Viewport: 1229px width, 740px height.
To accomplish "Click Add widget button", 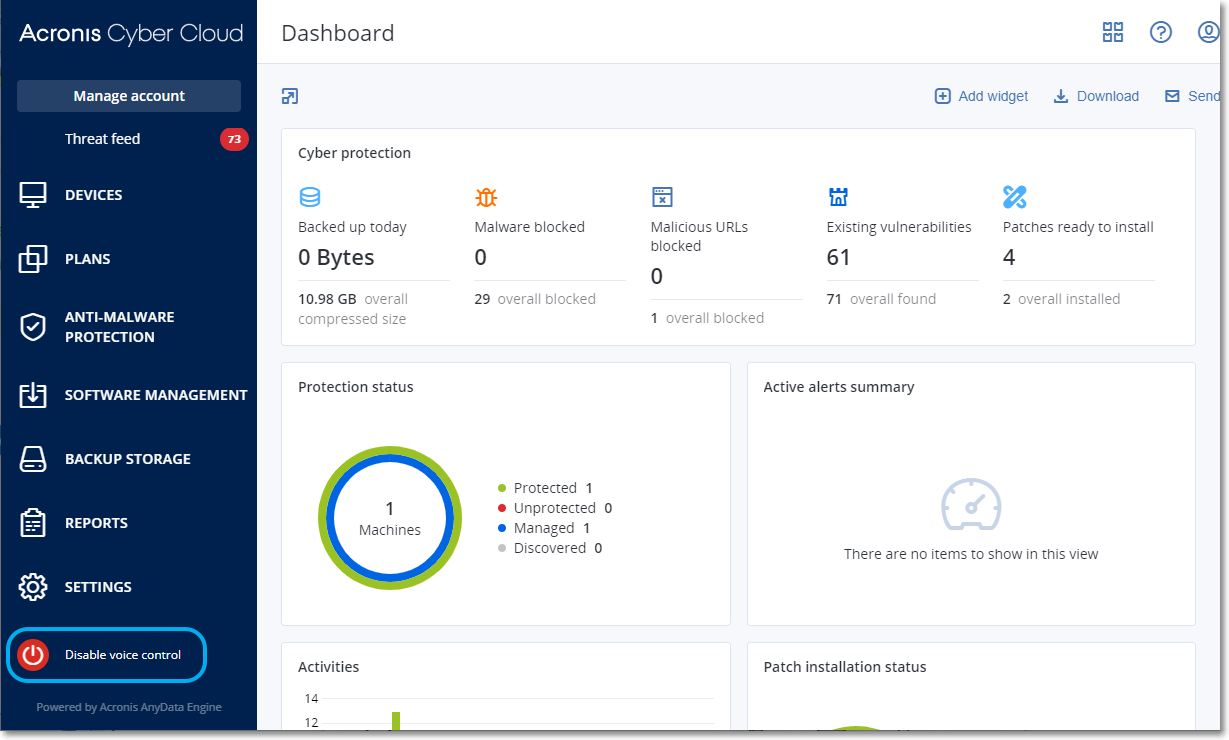I will (981, 96).
